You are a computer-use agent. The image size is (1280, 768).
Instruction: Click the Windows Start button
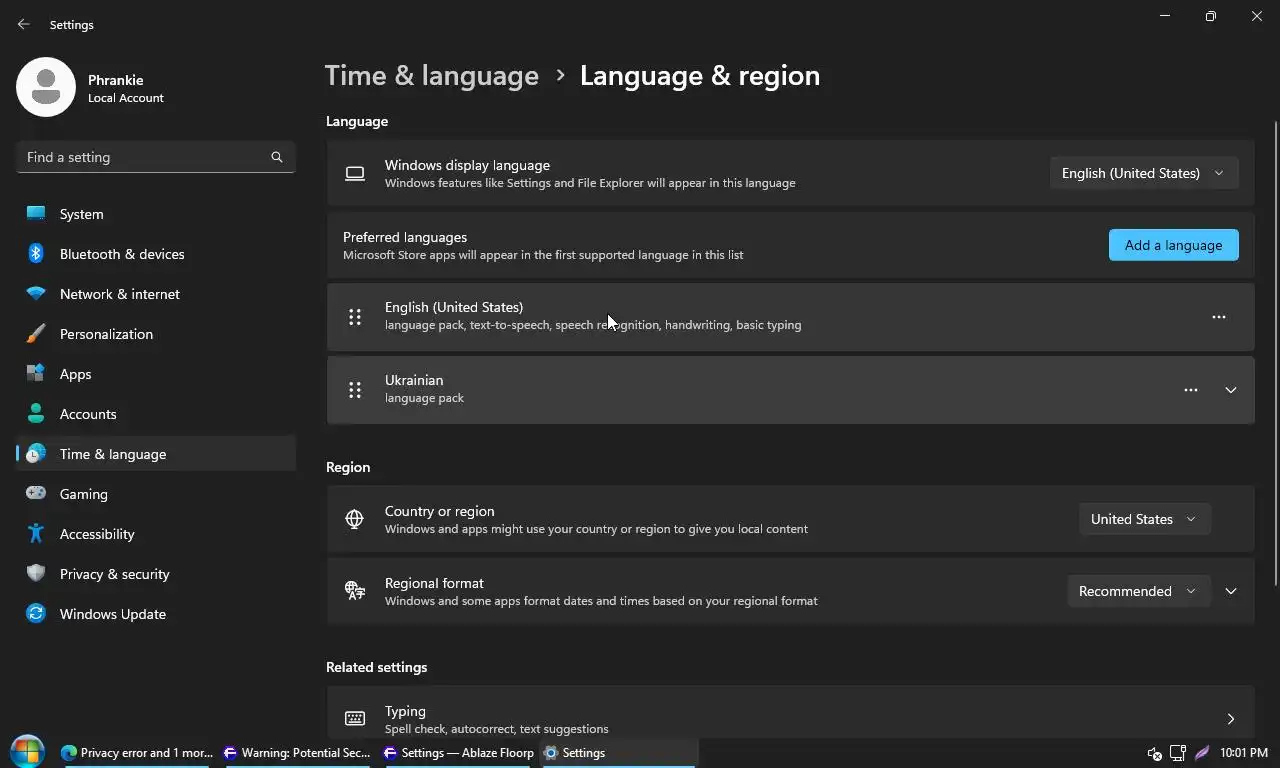27,752
